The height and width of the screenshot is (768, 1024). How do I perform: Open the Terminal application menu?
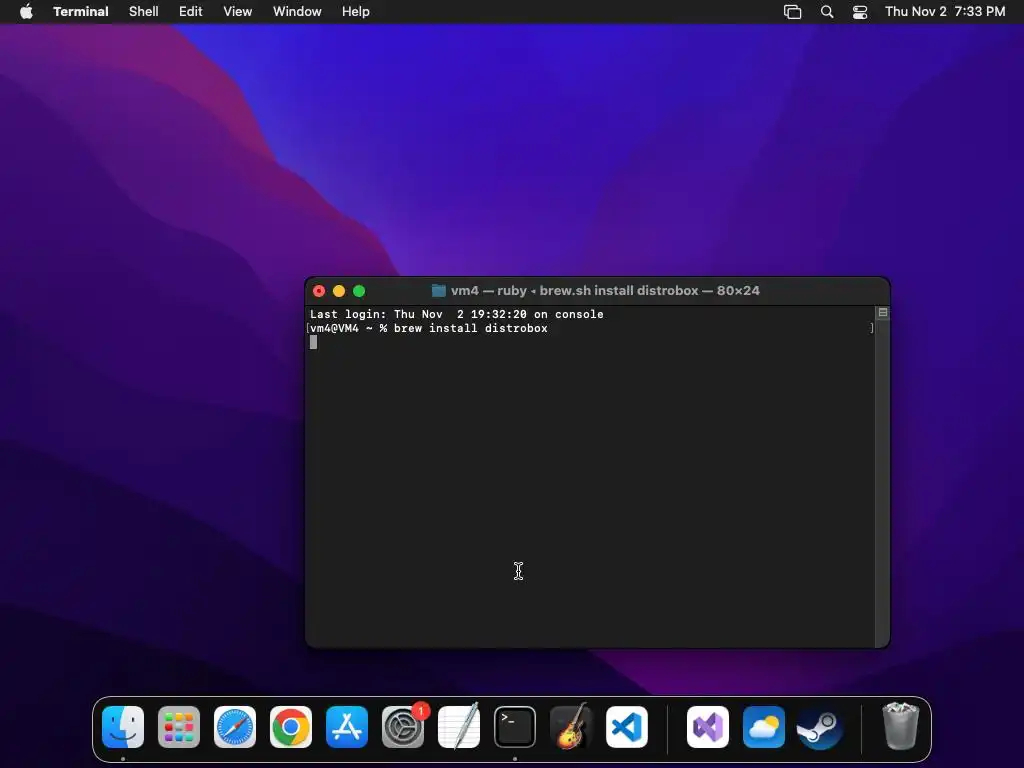(81, 12)
